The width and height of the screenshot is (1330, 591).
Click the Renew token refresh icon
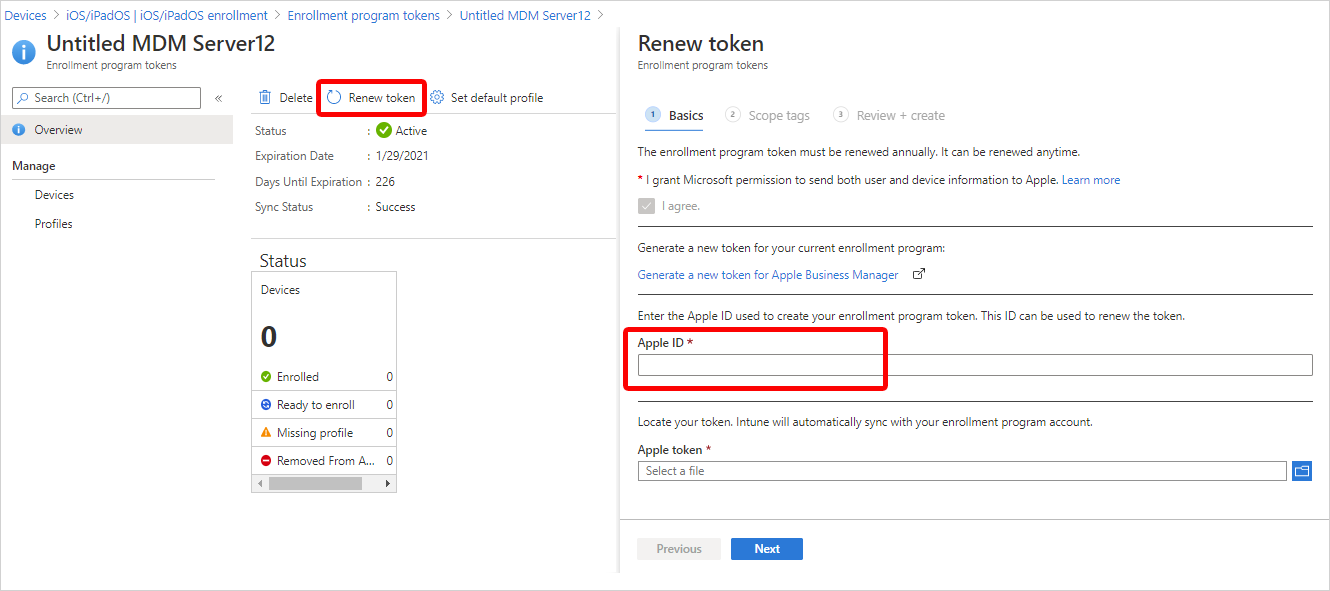334,98
